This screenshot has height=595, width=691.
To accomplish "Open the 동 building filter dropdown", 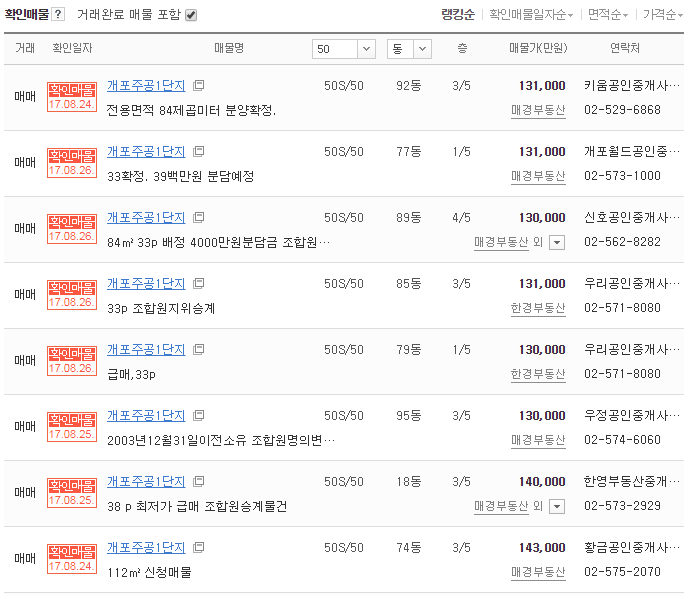I will (409, 49).
